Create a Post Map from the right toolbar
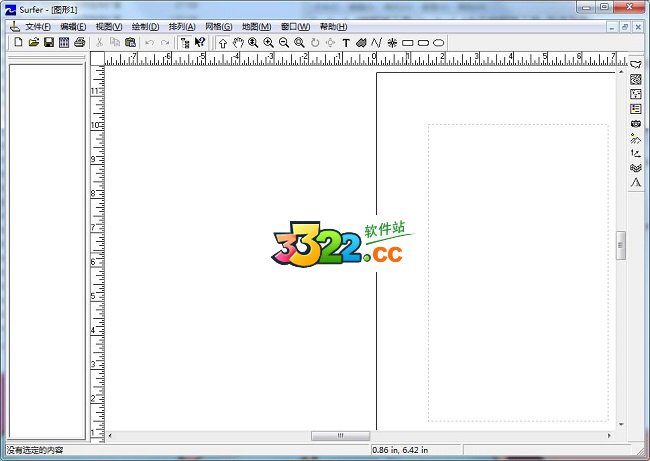The width and height of the screenshot is (650, 461). click(x=635, y=94)
